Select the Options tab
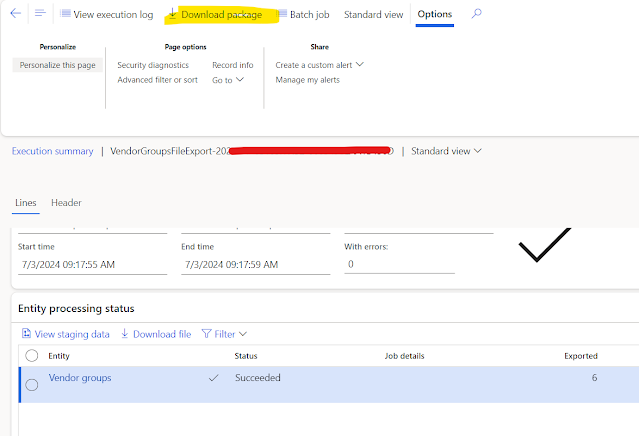 pos(435,14)
